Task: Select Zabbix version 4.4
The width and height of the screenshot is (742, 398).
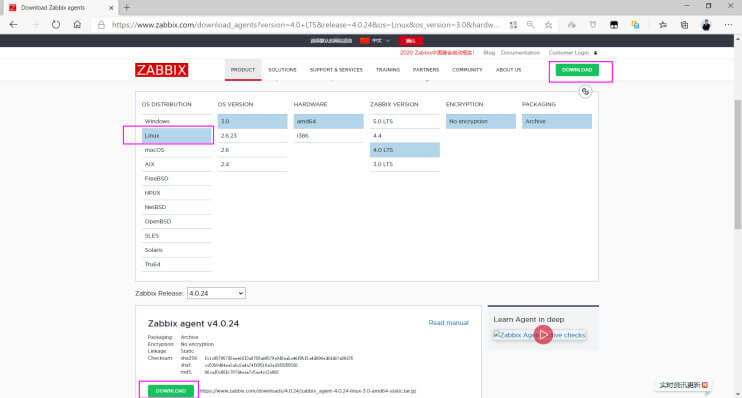Action: click(405, 136)
